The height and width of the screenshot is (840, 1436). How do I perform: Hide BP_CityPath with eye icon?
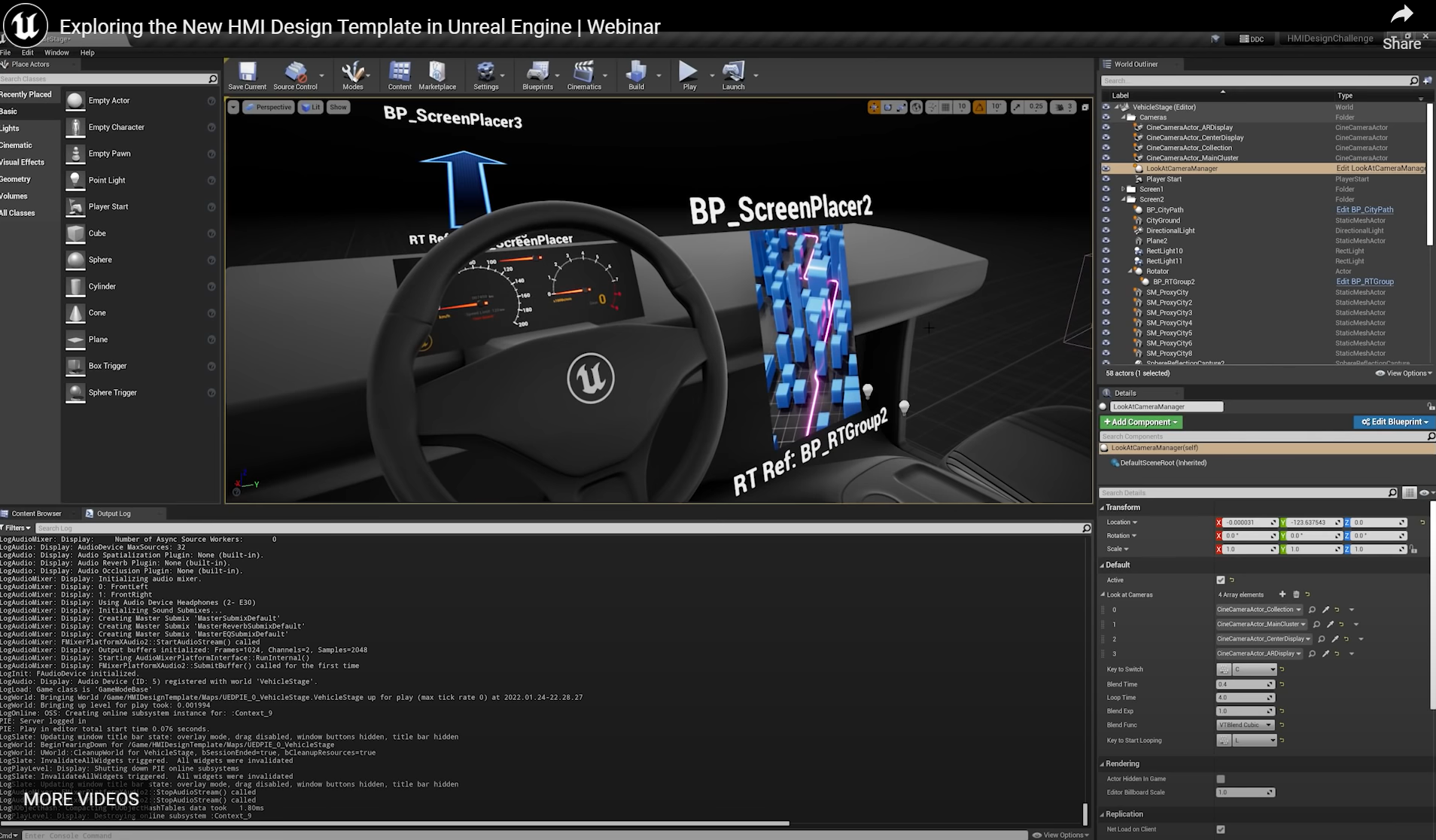tap(1106, 210)
